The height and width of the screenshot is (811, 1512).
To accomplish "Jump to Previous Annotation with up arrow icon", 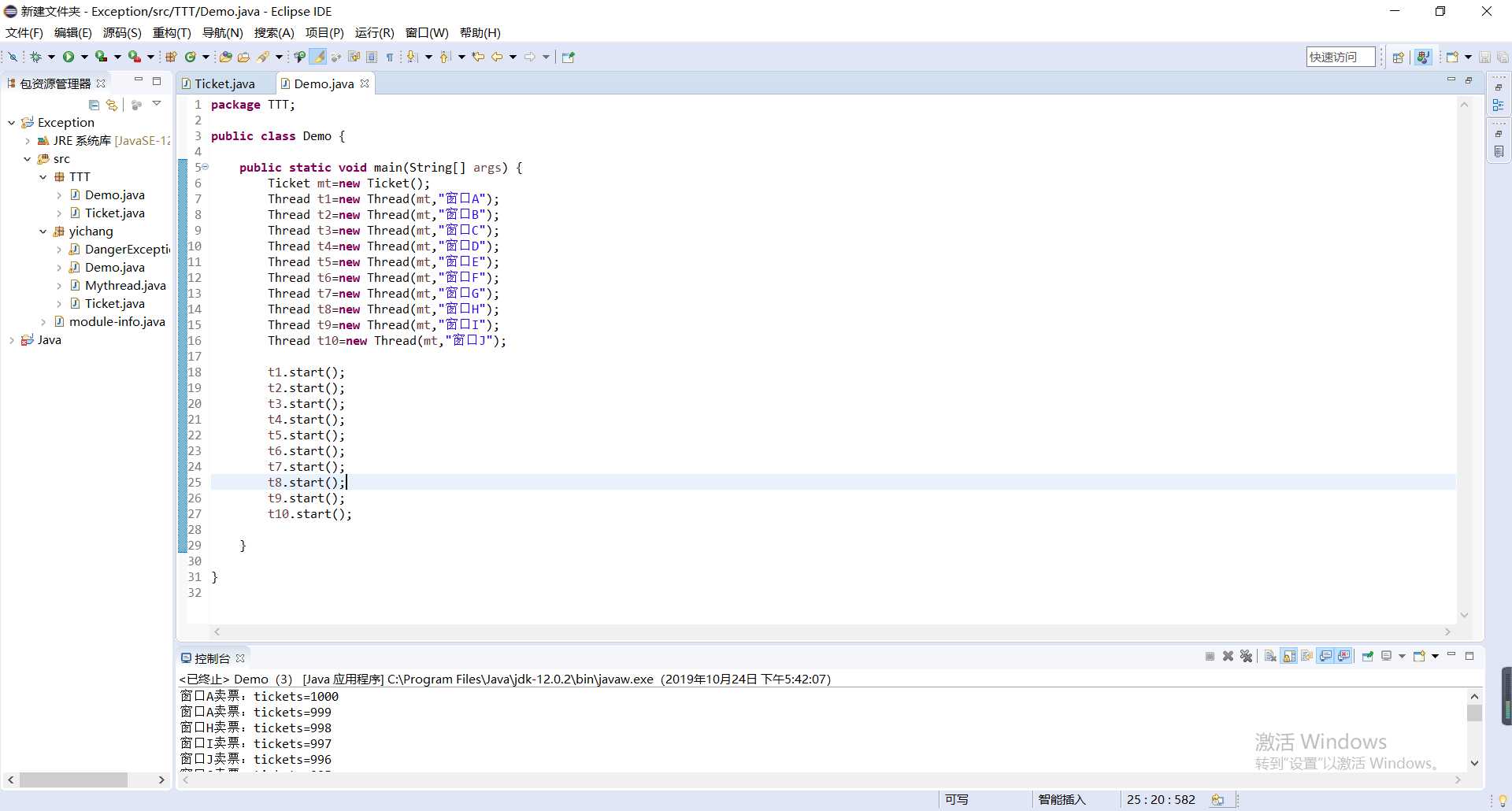I will [445, 57].
